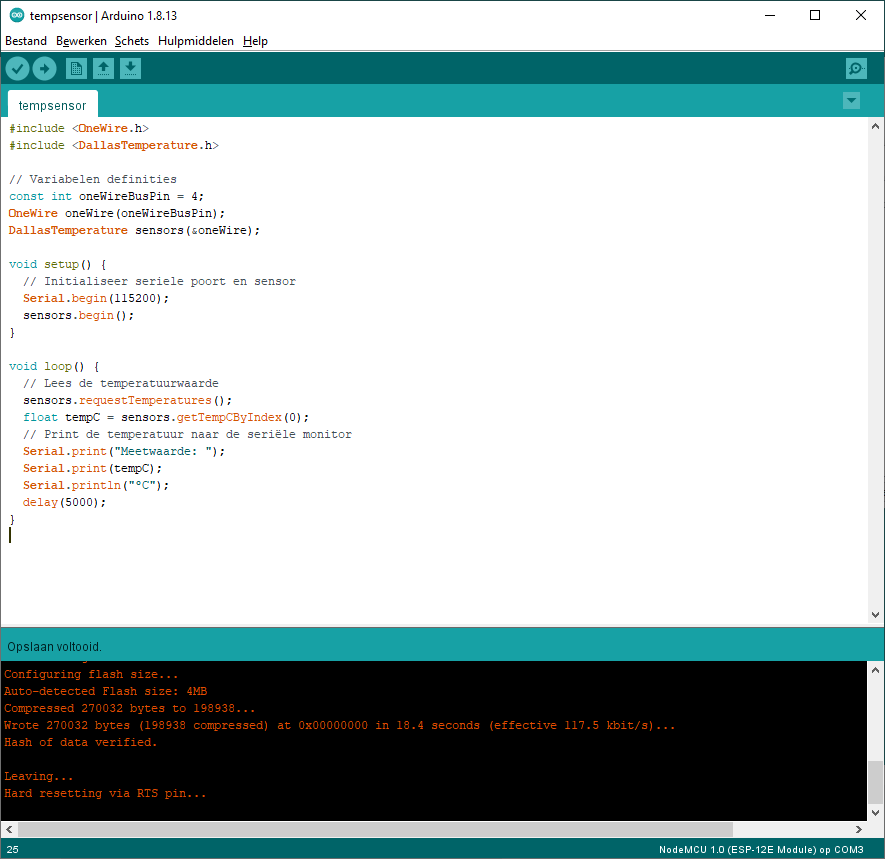Click the 'Wrote 270032 bytes' console line
The width and height of the screenshot is (885, 859).
[340, 725]
